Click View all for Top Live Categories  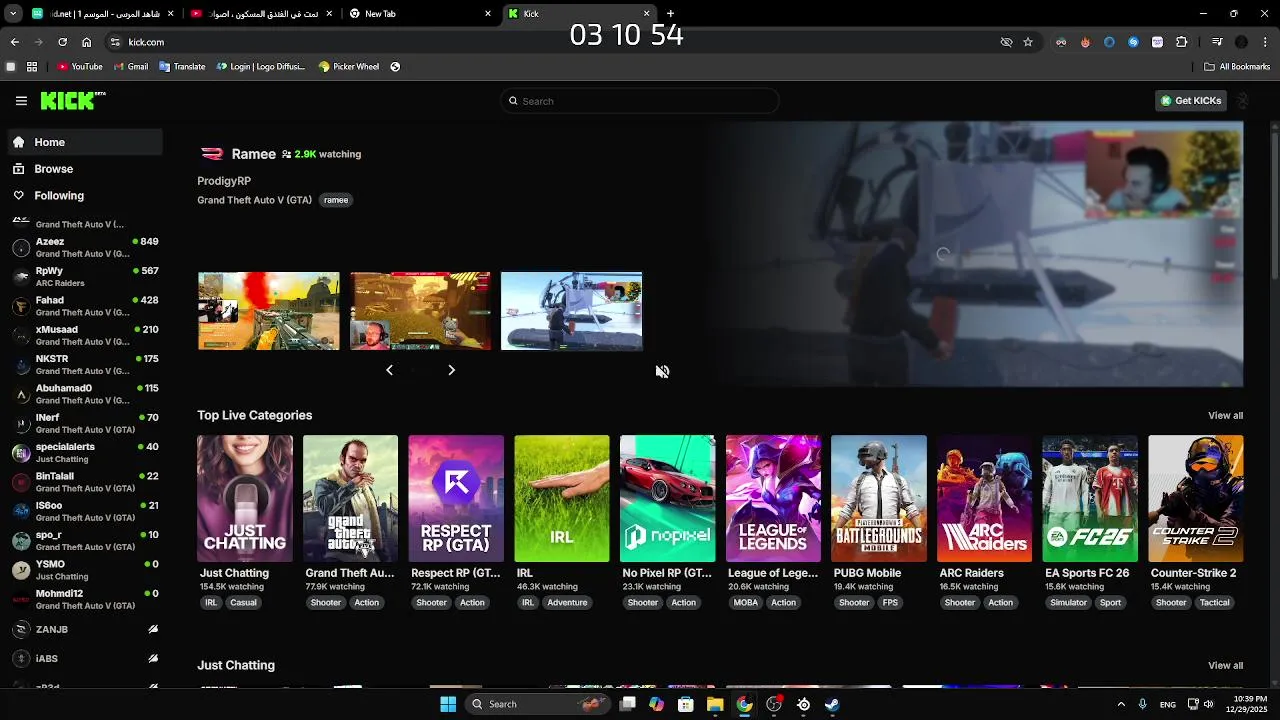(x=1225, y=416)
